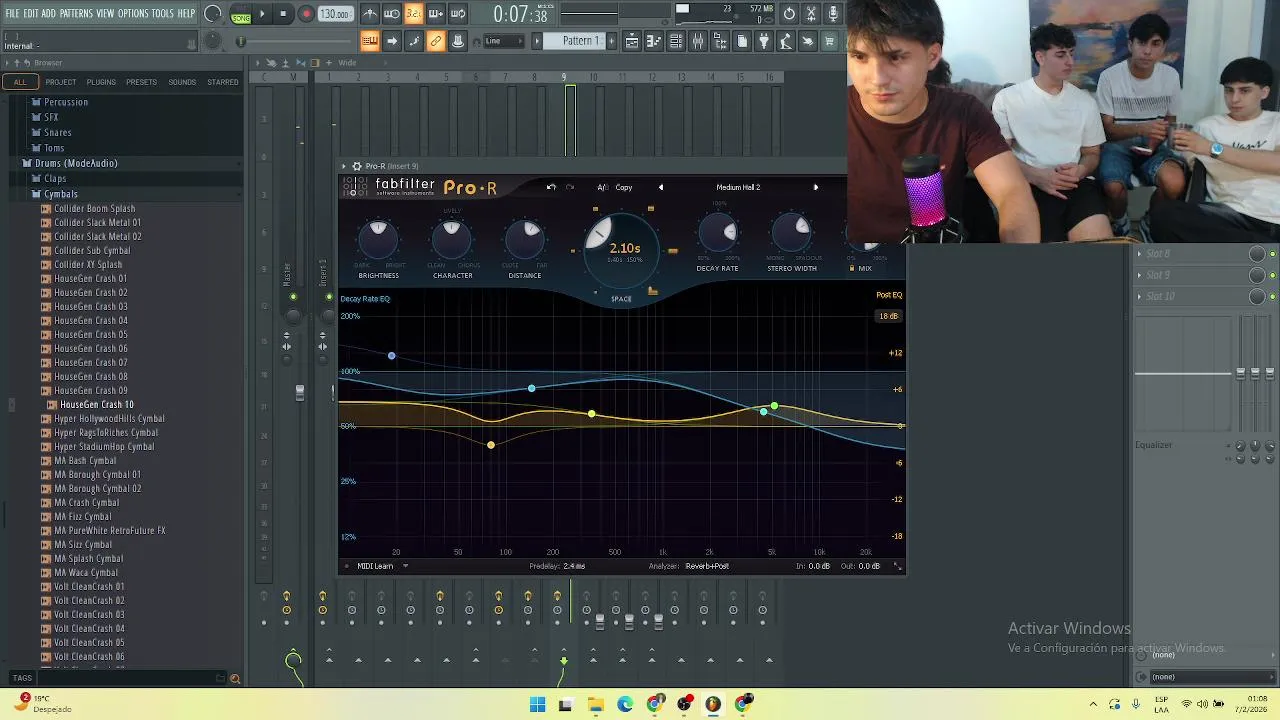Open the TOOLS menu

pyautogui.click(x=163, y=14)
